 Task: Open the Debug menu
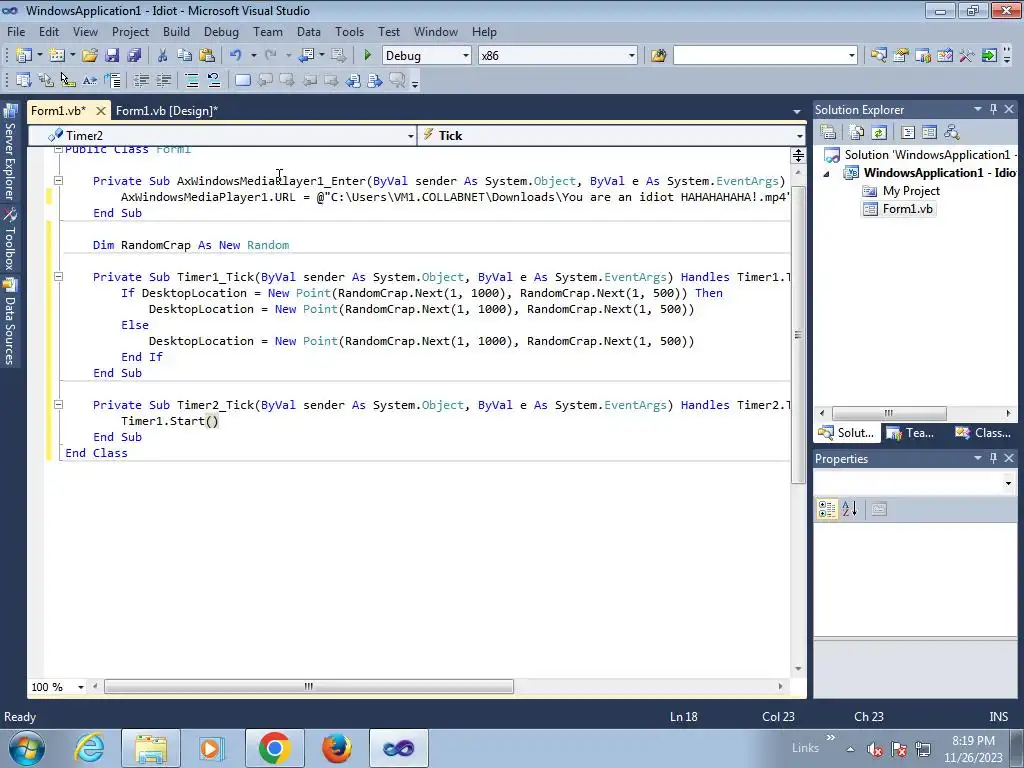[221, 31]
